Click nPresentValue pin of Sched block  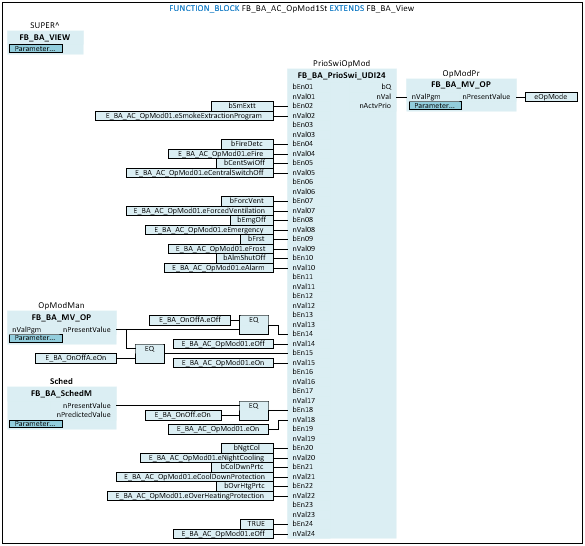tap(87, 405)
